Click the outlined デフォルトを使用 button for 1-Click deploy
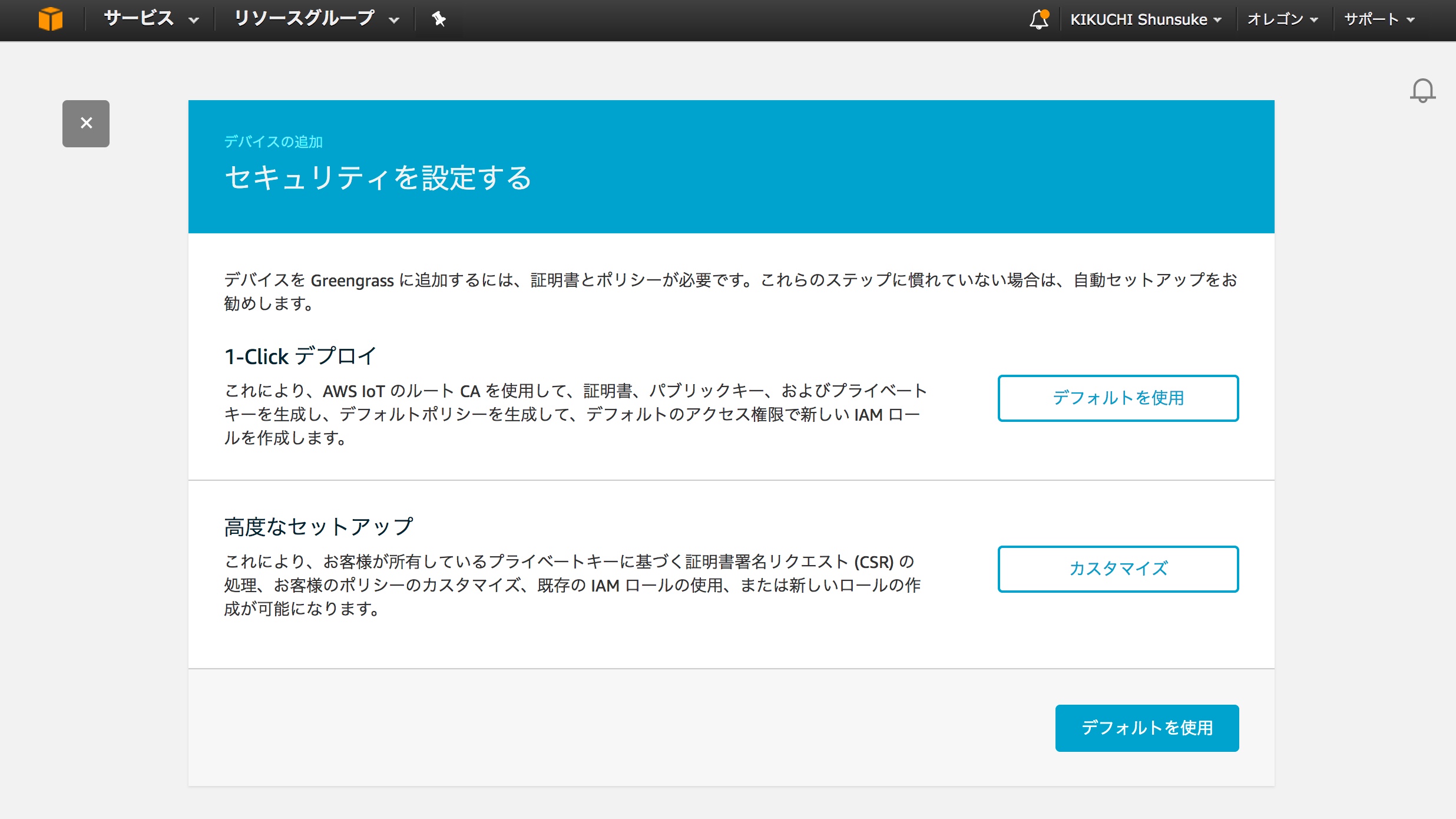Screen dimensions: 1456x819 pyautogui.click(x=1118, y=398)
